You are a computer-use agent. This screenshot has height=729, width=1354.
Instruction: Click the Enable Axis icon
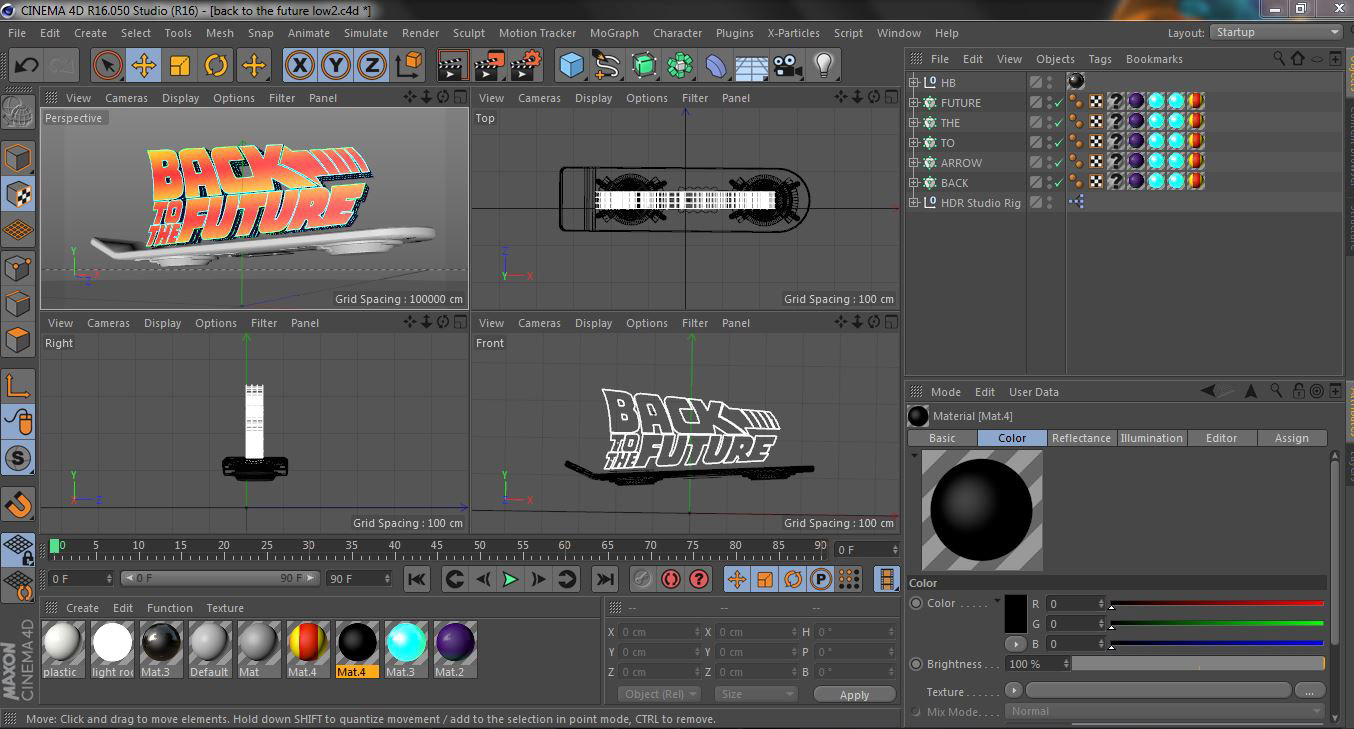click(x=18, y=386)
